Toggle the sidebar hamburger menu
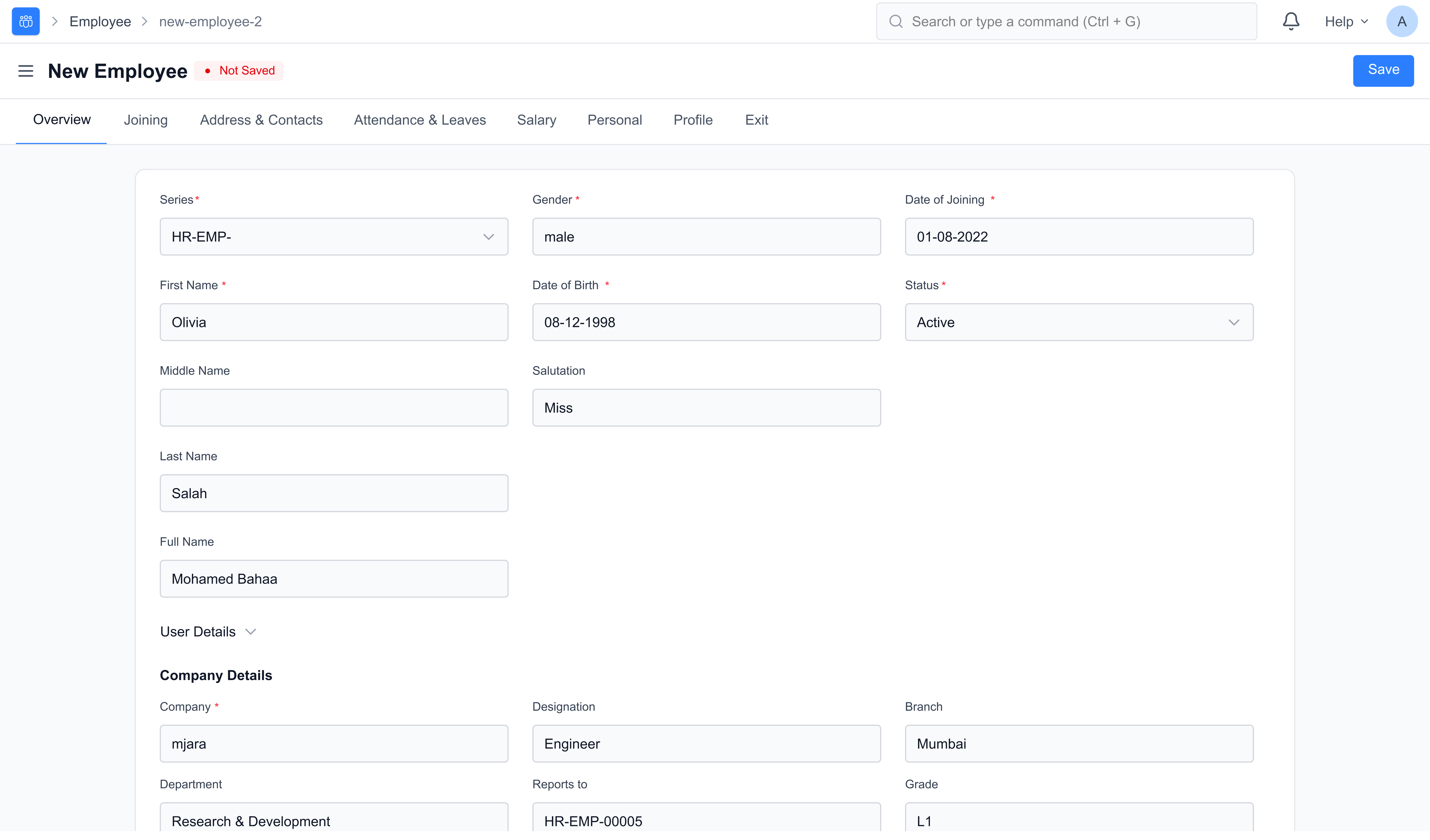The width and height of the screenshot is (1430, 840). click(26, 71)
